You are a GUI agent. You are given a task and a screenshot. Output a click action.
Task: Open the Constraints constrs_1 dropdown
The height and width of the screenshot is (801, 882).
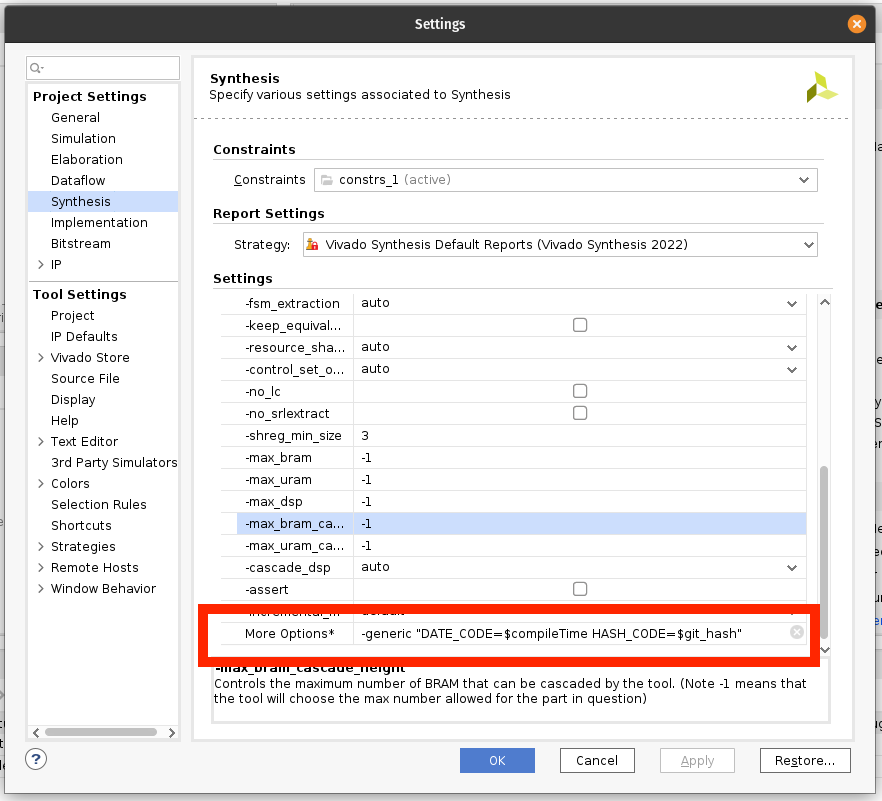tap(565, 180)
